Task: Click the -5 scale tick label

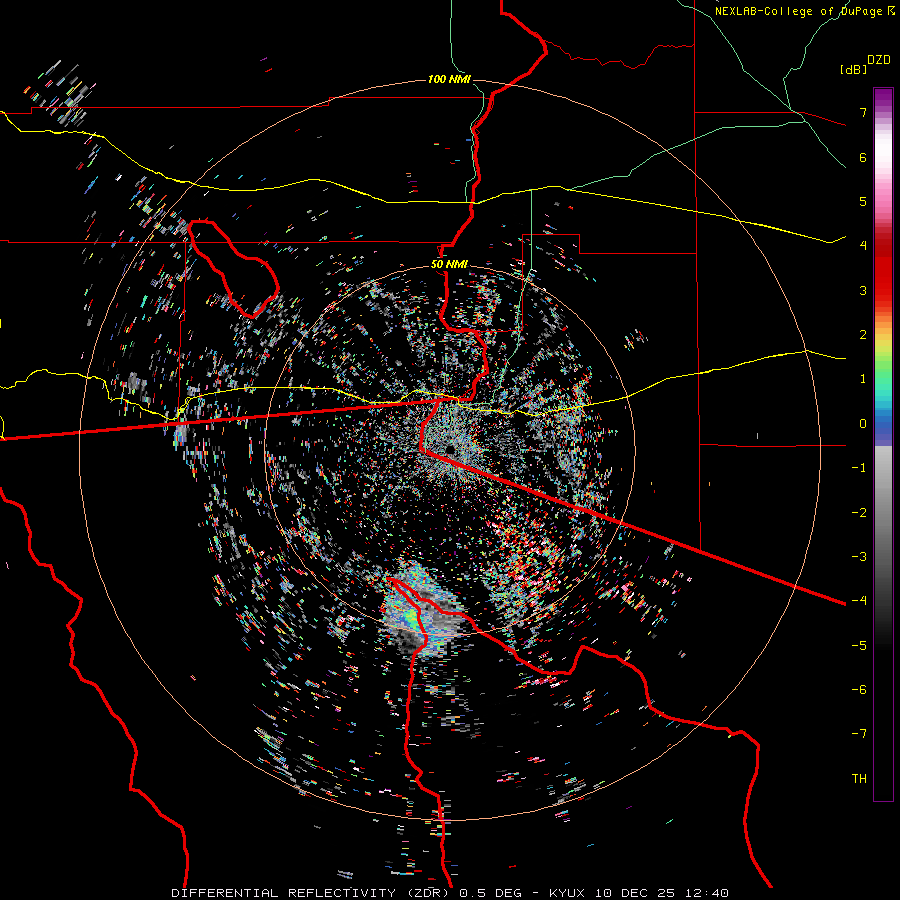Action: (x=859, y=646)
